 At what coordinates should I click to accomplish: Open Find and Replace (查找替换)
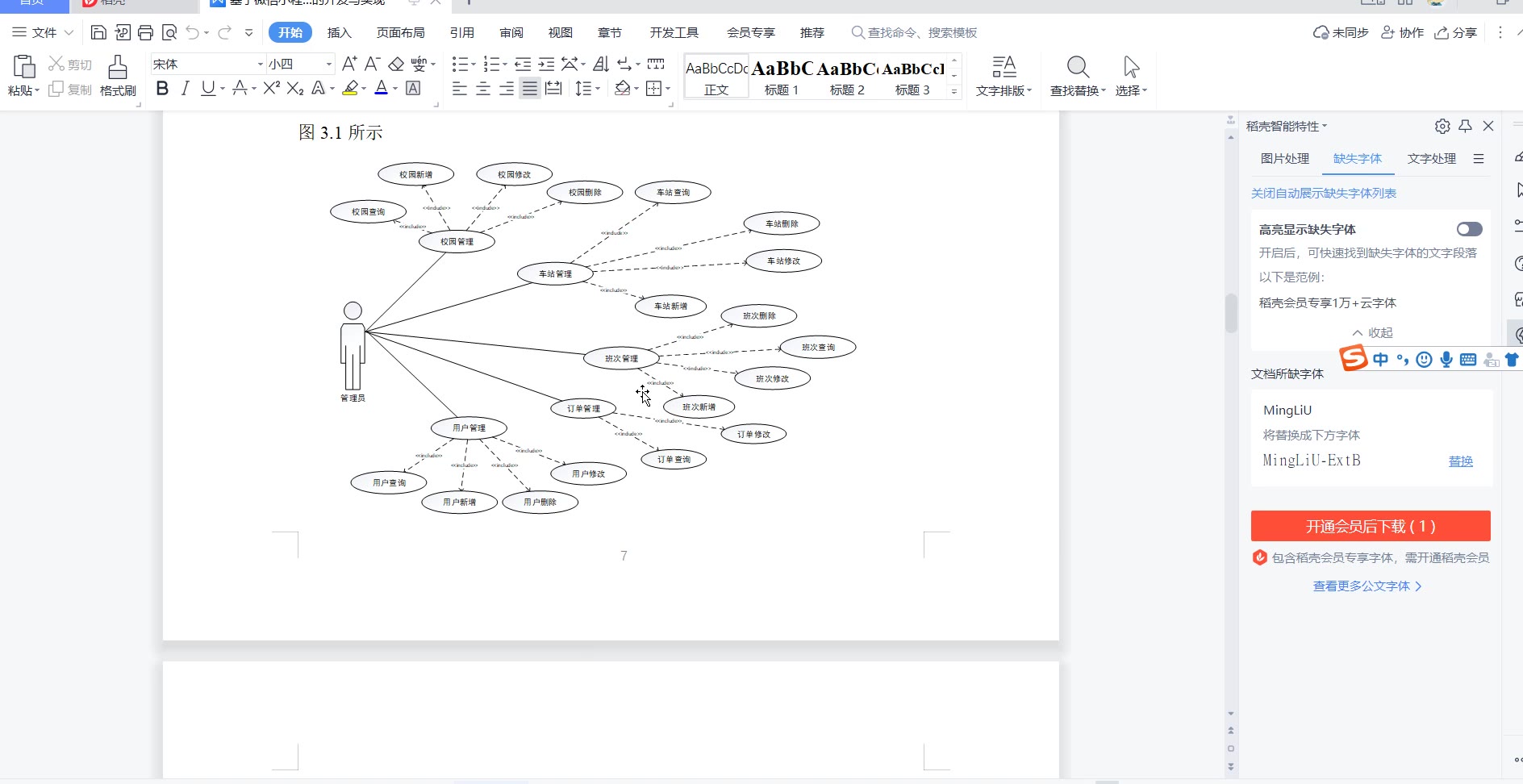point(1078,76)
